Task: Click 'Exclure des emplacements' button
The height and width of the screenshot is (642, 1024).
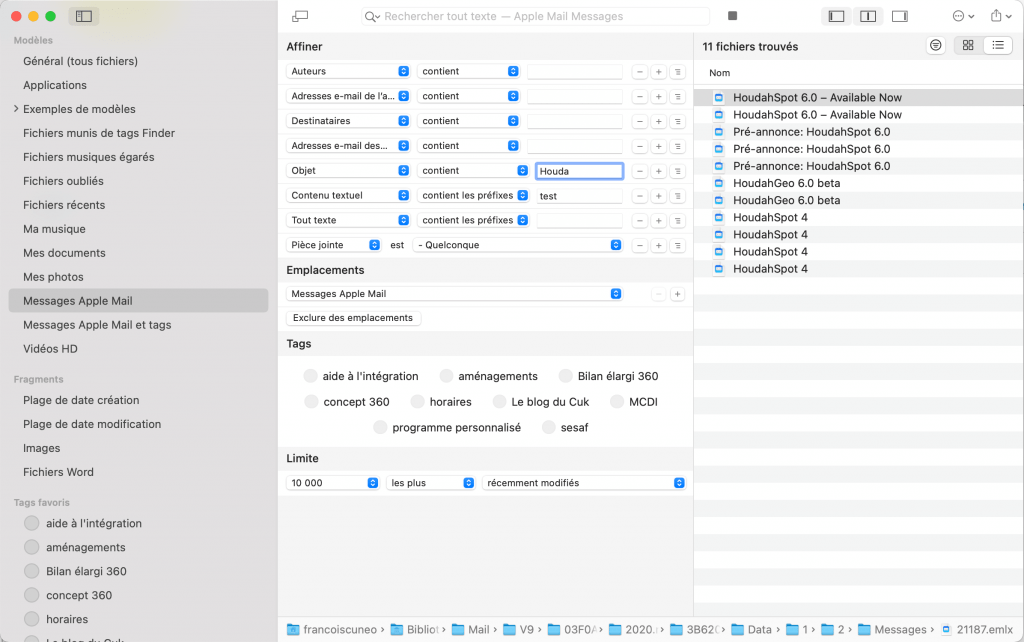Action: pos(353,318)
